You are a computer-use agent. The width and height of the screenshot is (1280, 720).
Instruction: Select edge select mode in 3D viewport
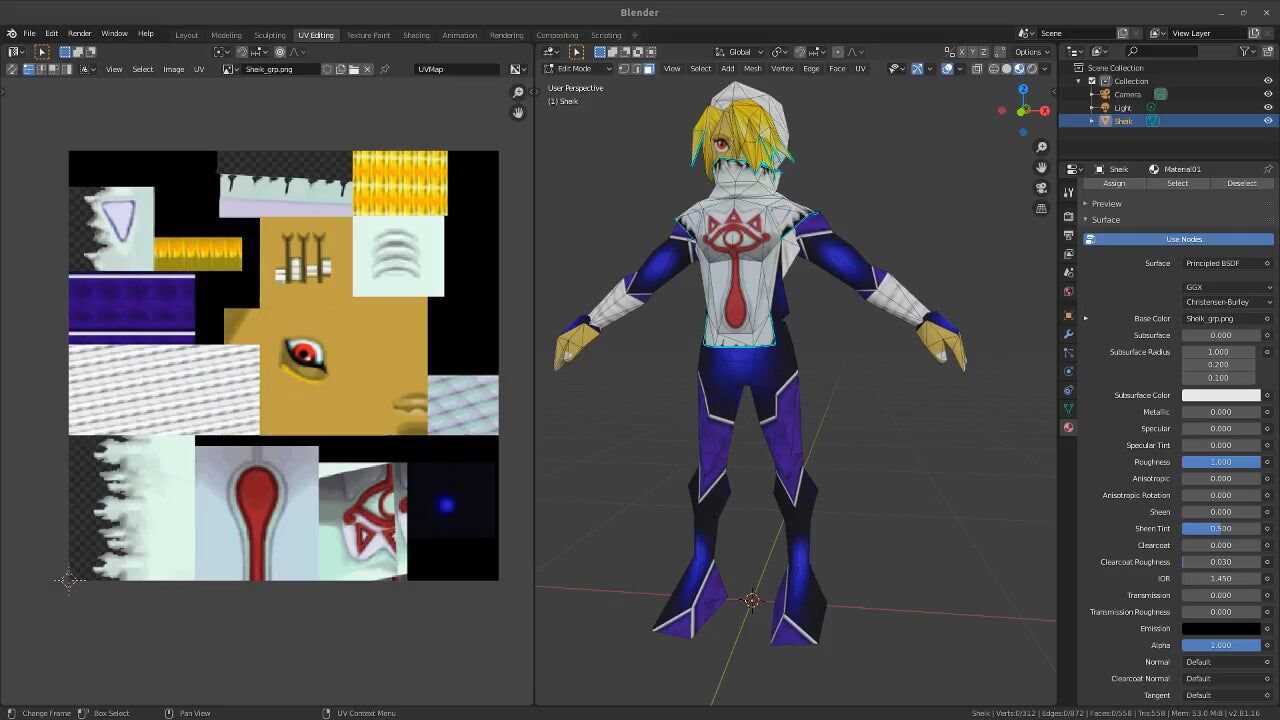tap(636, 68)
